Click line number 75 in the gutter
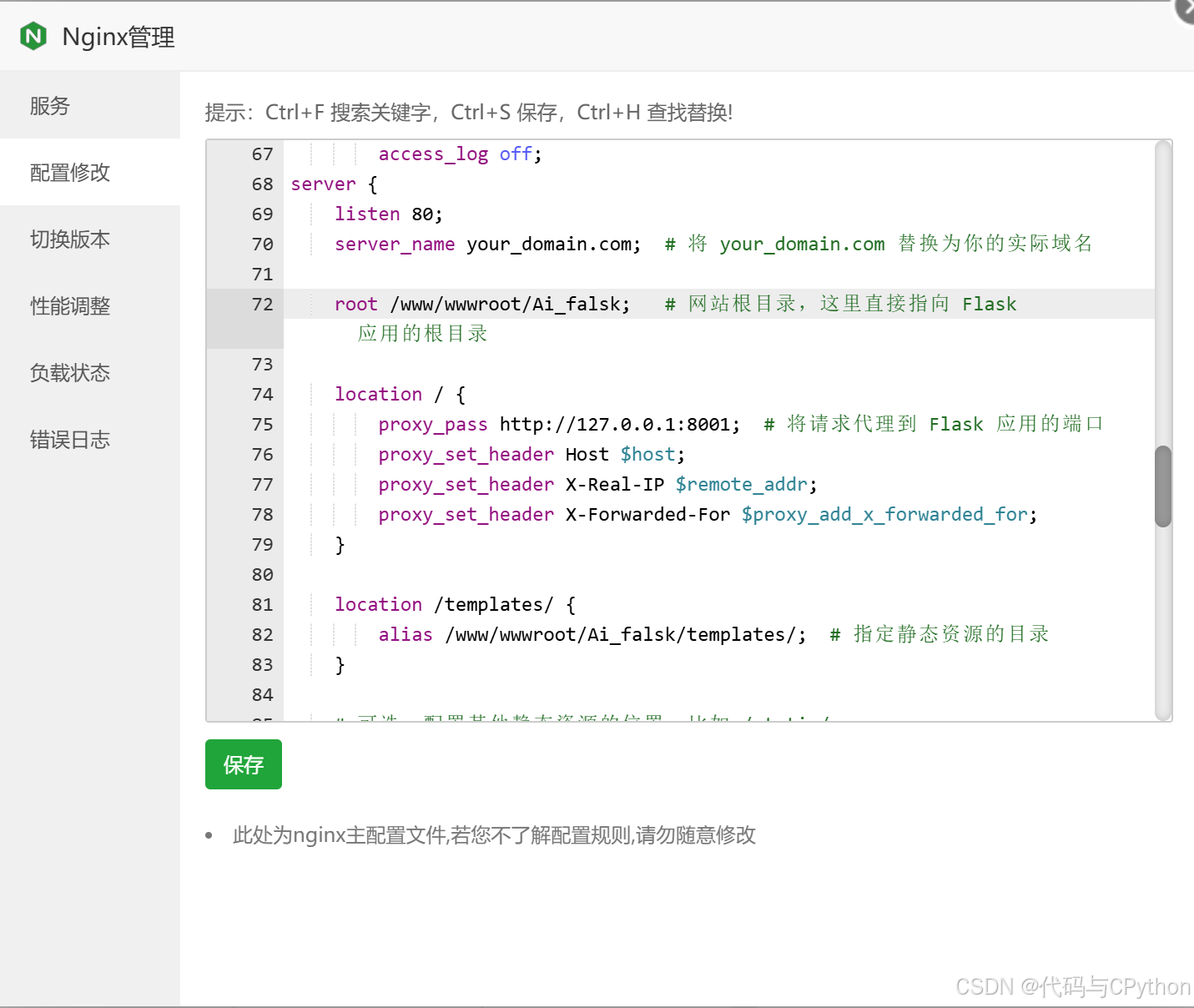 click(262, 424)
